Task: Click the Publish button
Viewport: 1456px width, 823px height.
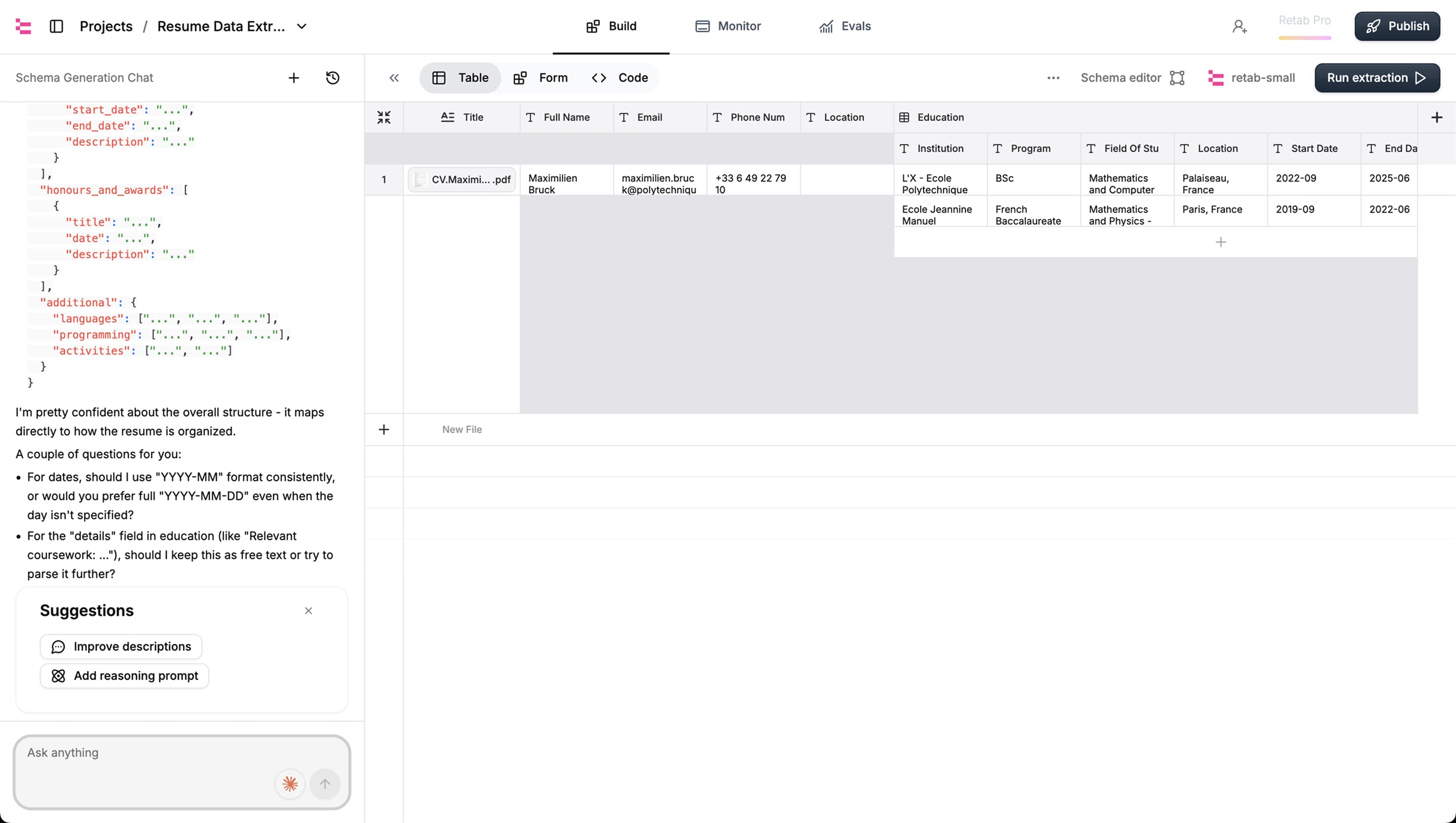Action: [1397, 26]
